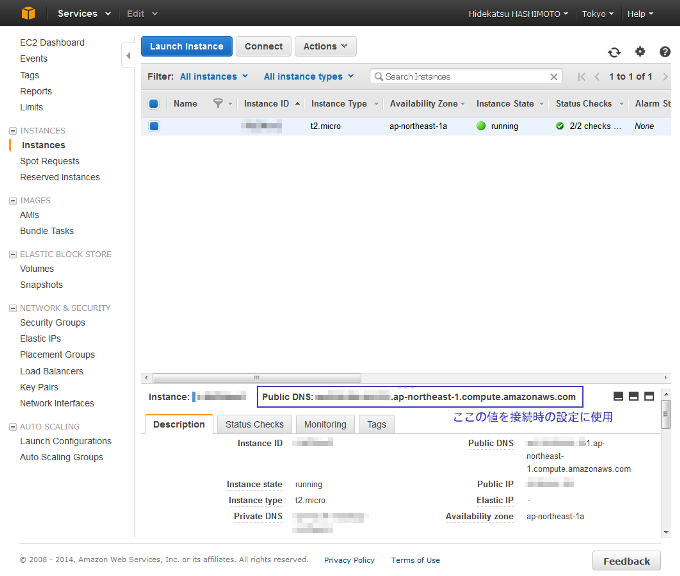
Task: Collapse the IMAGES sidebar section
Action: 13,200
